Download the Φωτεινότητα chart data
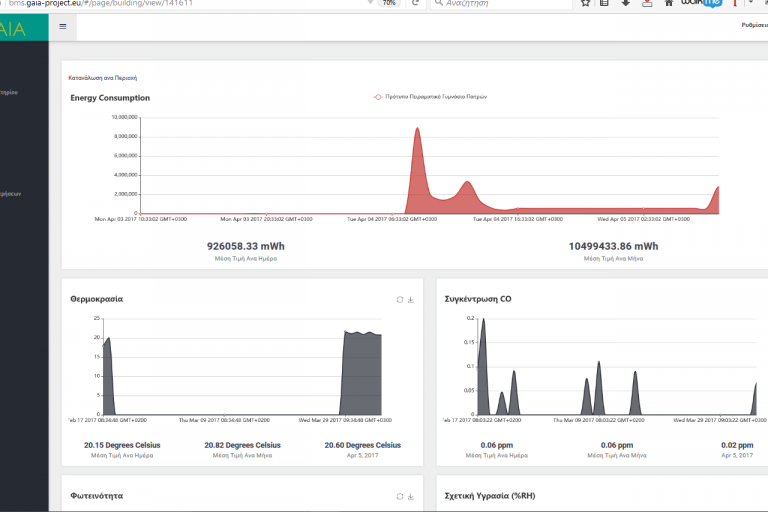Screen dimensions: 768x512 tap(411, 496)
